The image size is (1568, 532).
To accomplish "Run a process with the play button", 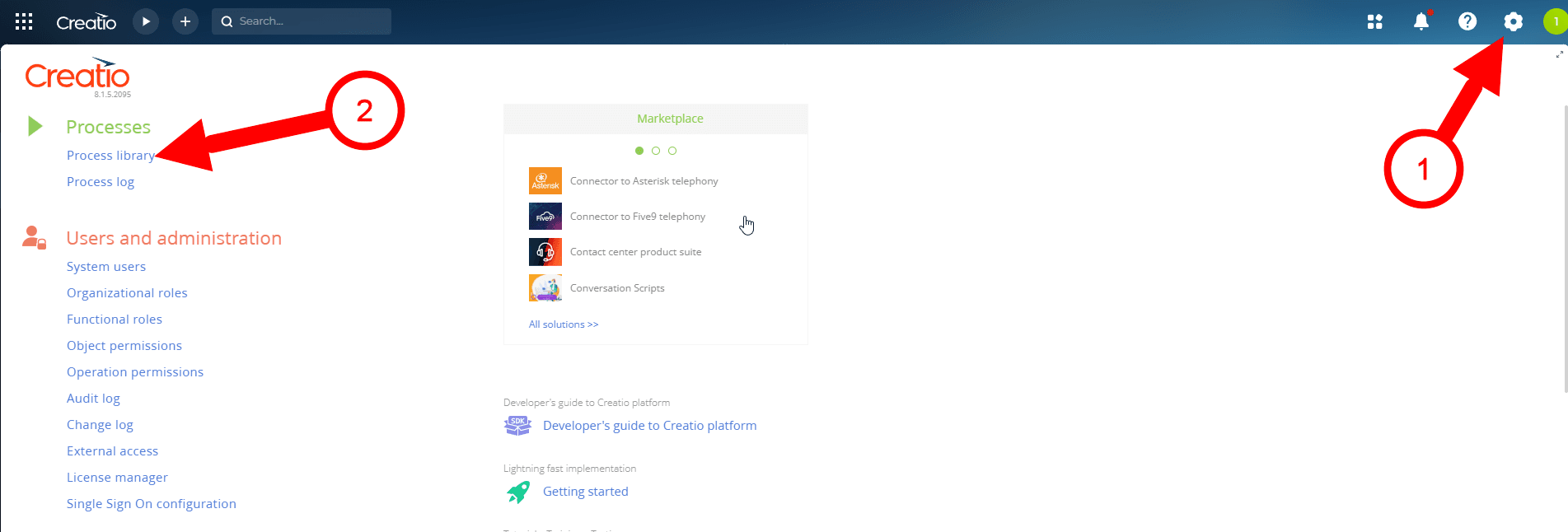I will 146,21.
